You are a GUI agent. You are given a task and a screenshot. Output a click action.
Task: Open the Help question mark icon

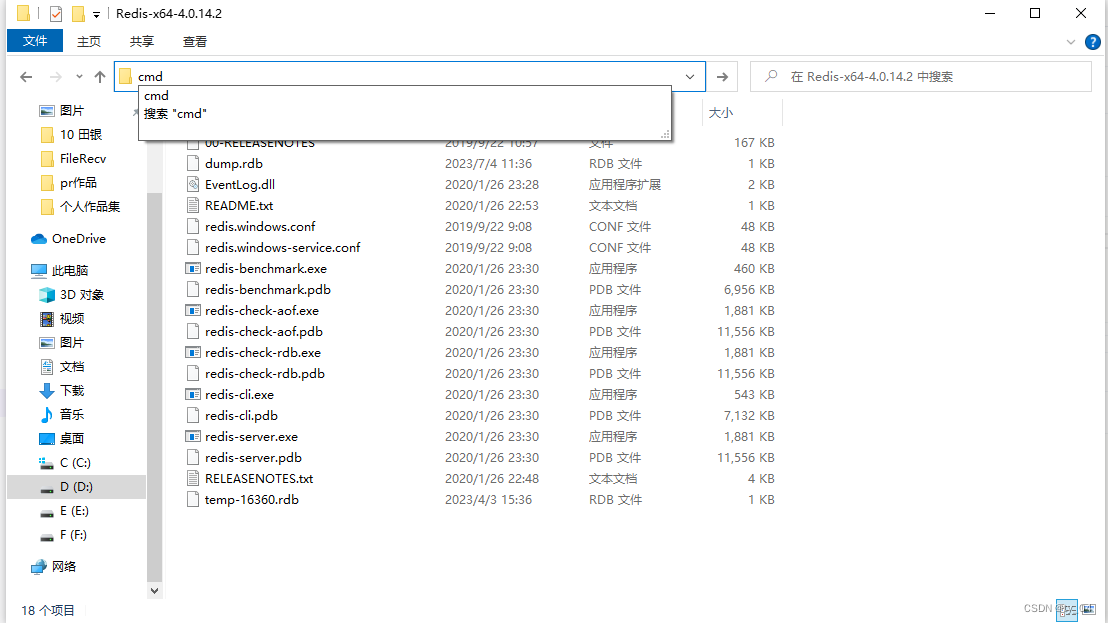(1092, 42)
